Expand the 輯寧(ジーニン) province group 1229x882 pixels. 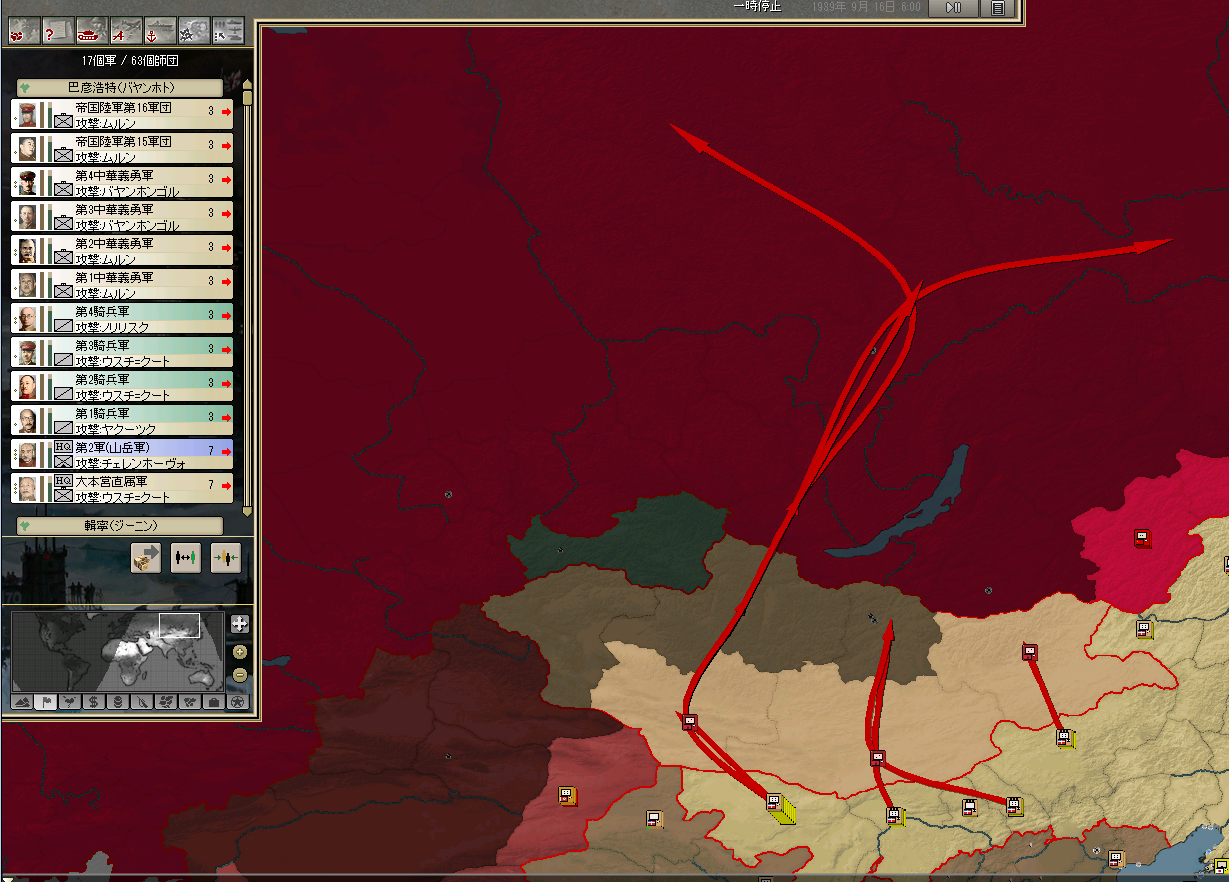120,525
